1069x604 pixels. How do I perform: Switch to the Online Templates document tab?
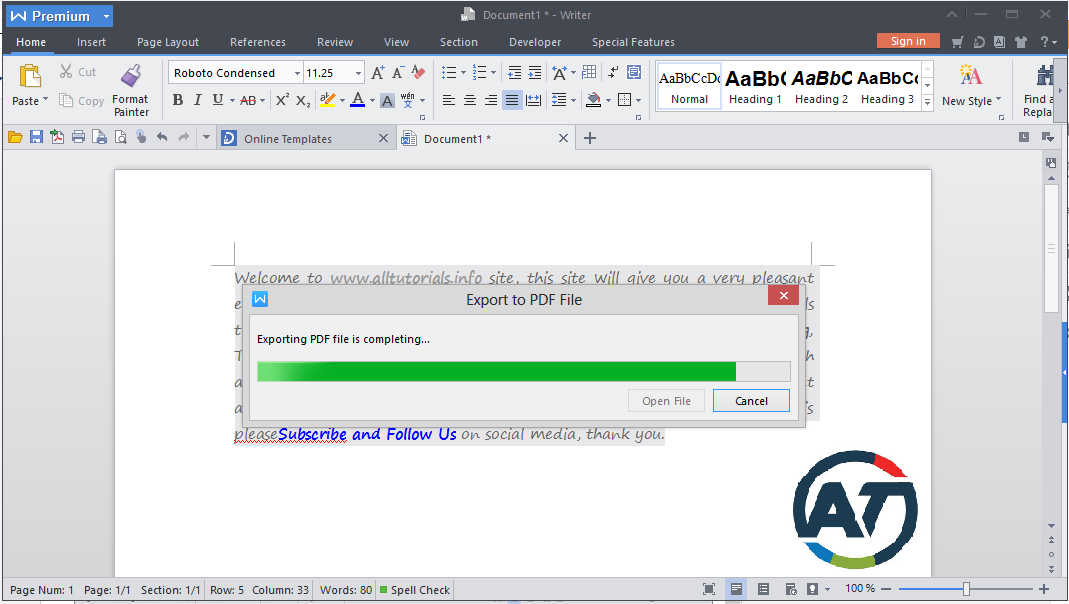pyautogui.click(x=305, y=138)
